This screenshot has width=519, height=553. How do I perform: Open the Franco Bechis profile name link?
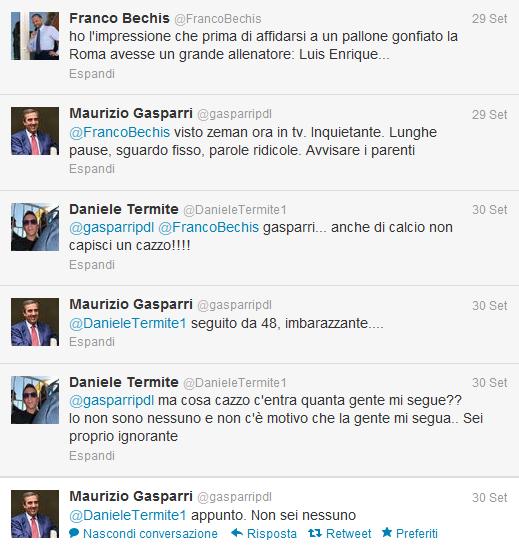click(x=120, y=18)
